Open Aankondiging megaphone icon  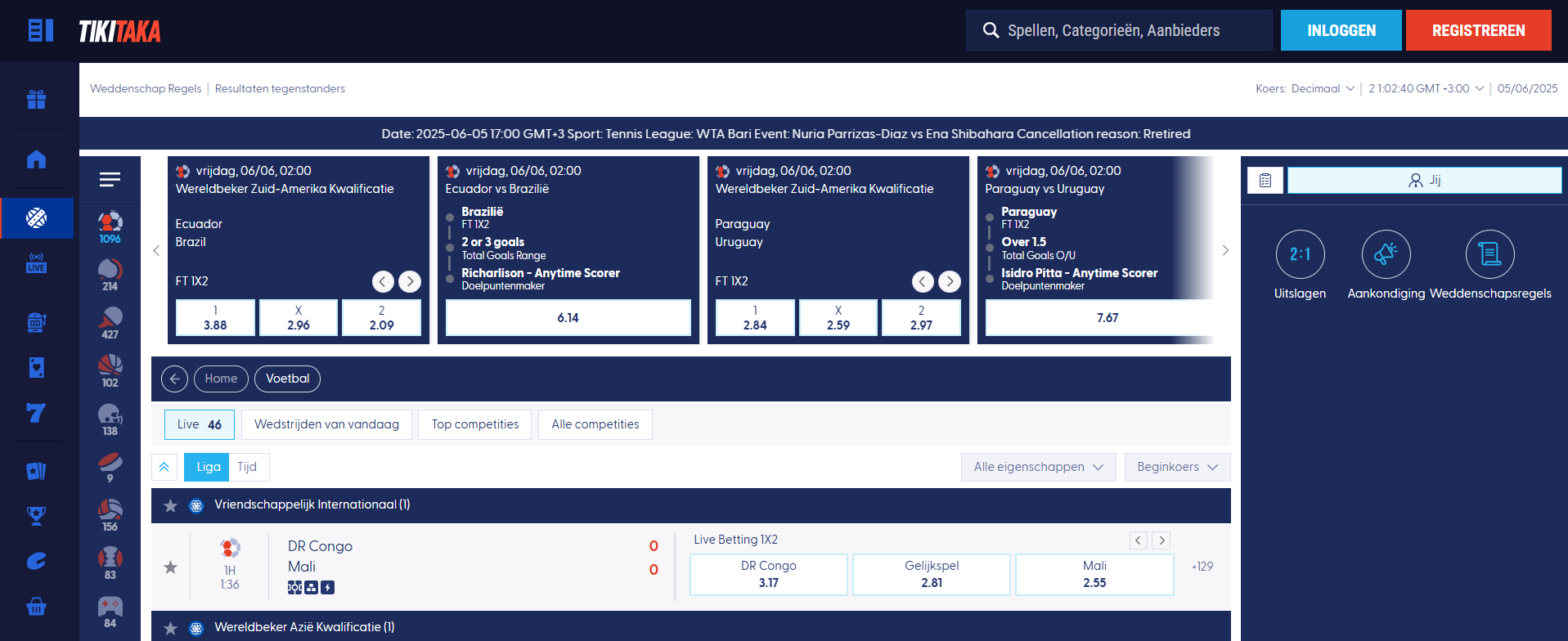(1386, 254)
